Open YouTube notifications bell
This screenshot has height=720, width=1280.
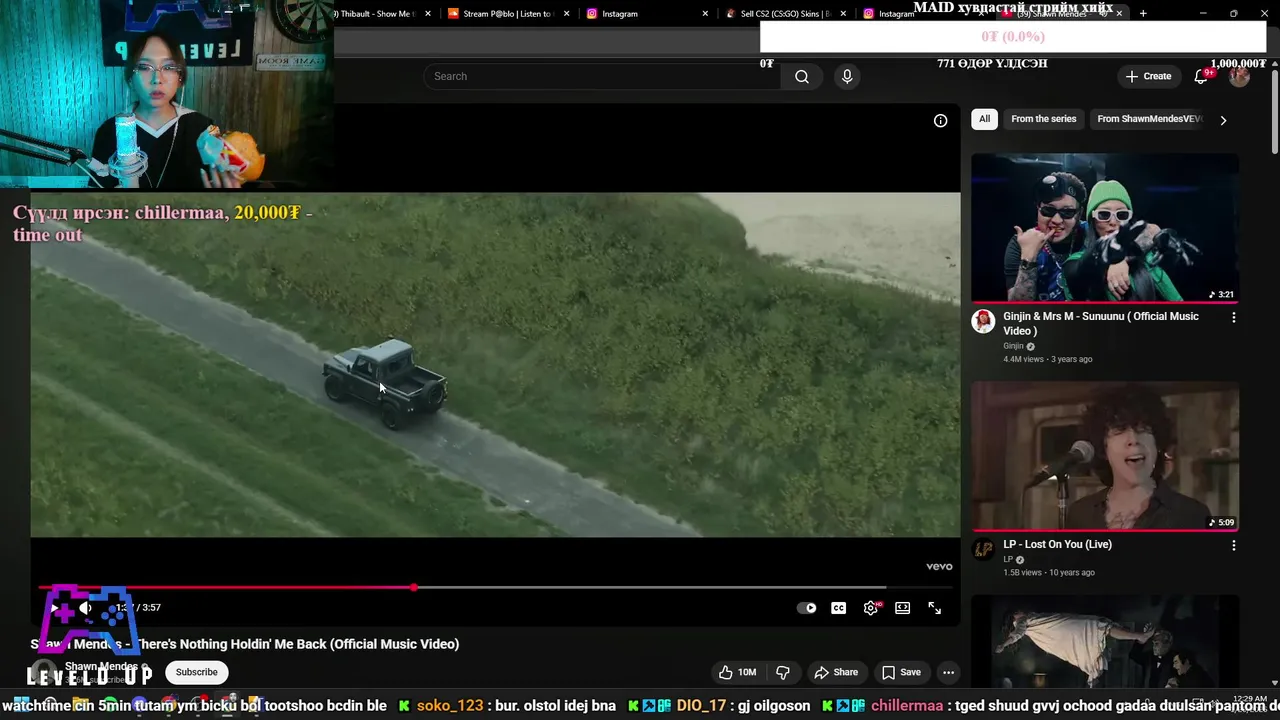click(1201, 76)
